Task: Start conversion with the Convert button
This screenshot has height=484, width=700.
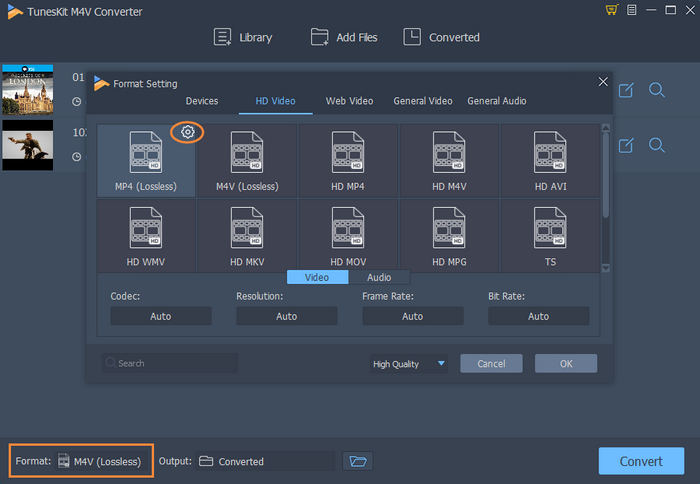Action: click(x=641, y=461)
